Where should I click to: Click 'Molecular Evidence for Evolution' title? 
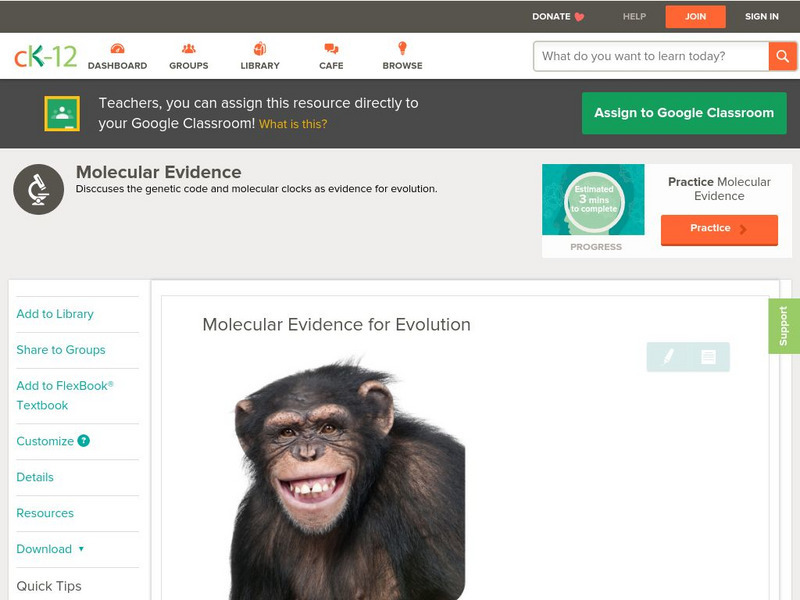coord(337,324)
